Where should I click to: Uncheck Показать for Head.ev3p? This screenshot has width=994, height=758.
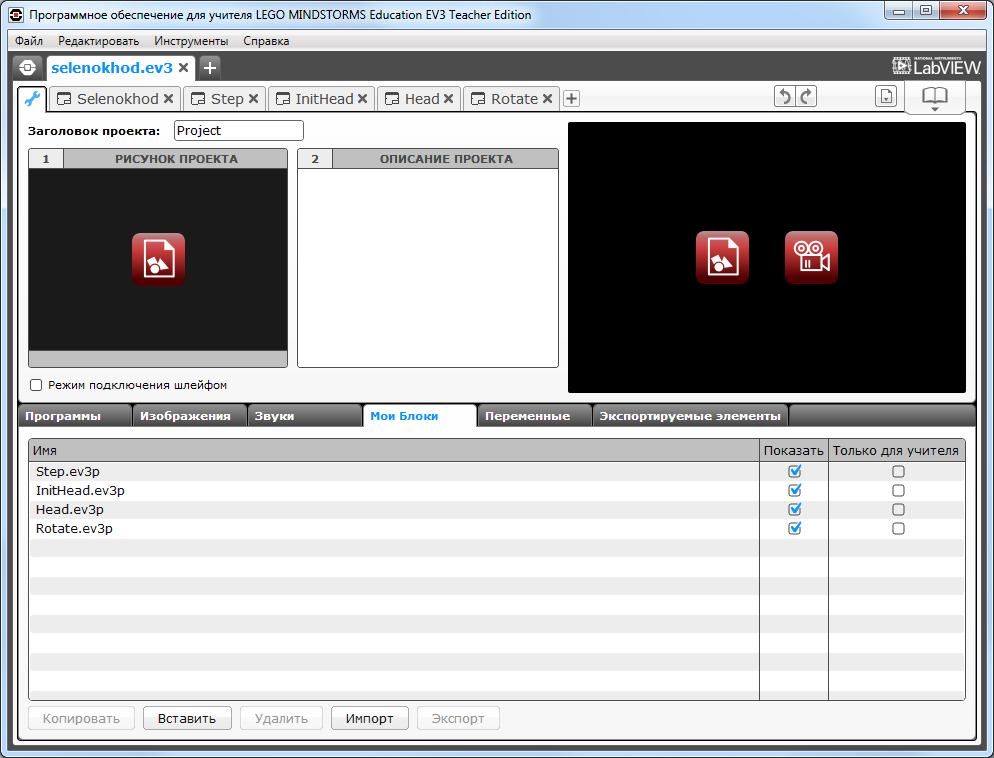[794, 510]
